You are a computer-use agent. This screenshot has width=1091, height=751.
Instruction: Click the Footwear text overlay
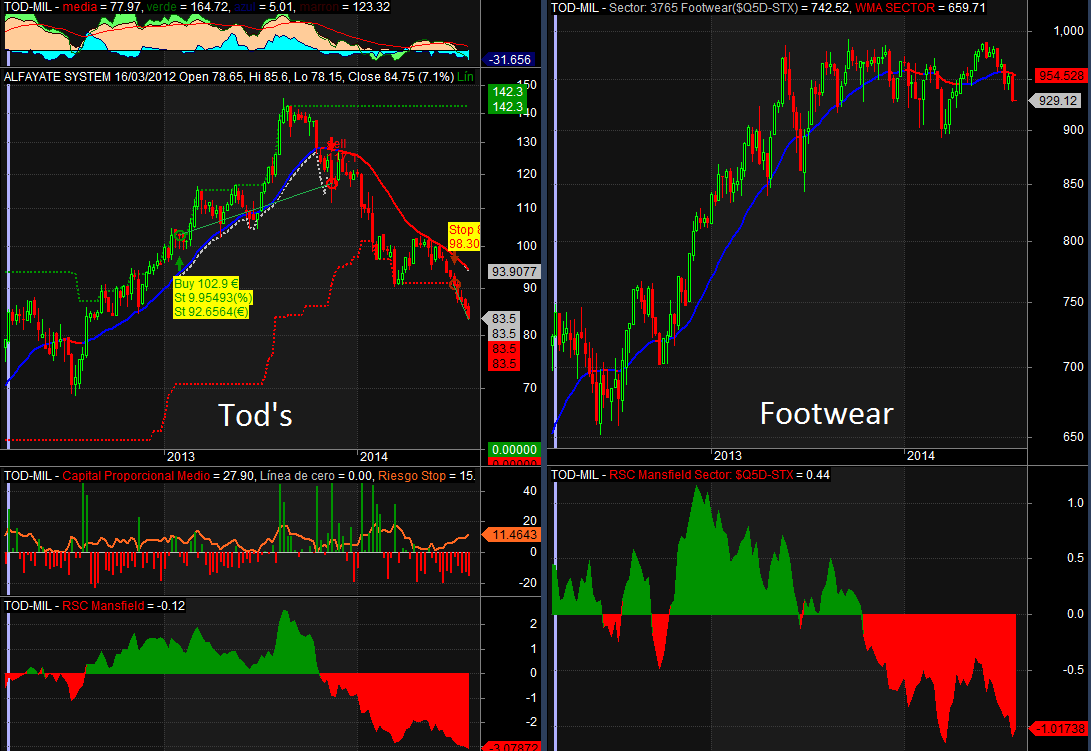[x=826, y=413]
